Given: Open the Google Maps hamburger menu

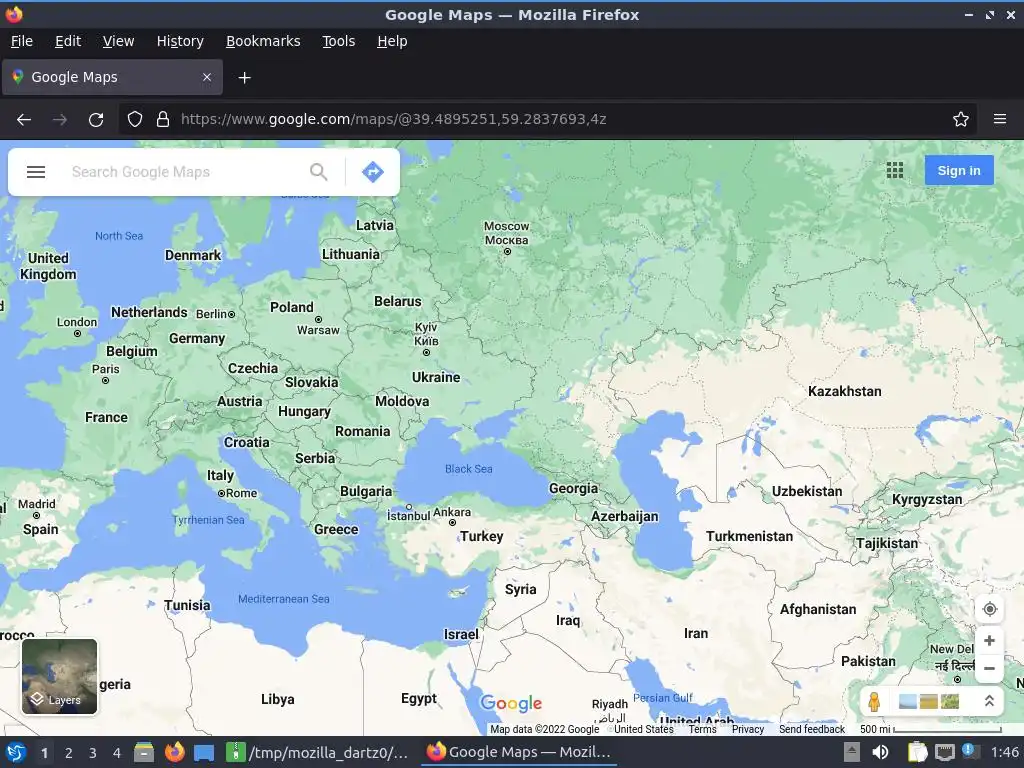Looking at the screenshot, I should coord(36,172).
